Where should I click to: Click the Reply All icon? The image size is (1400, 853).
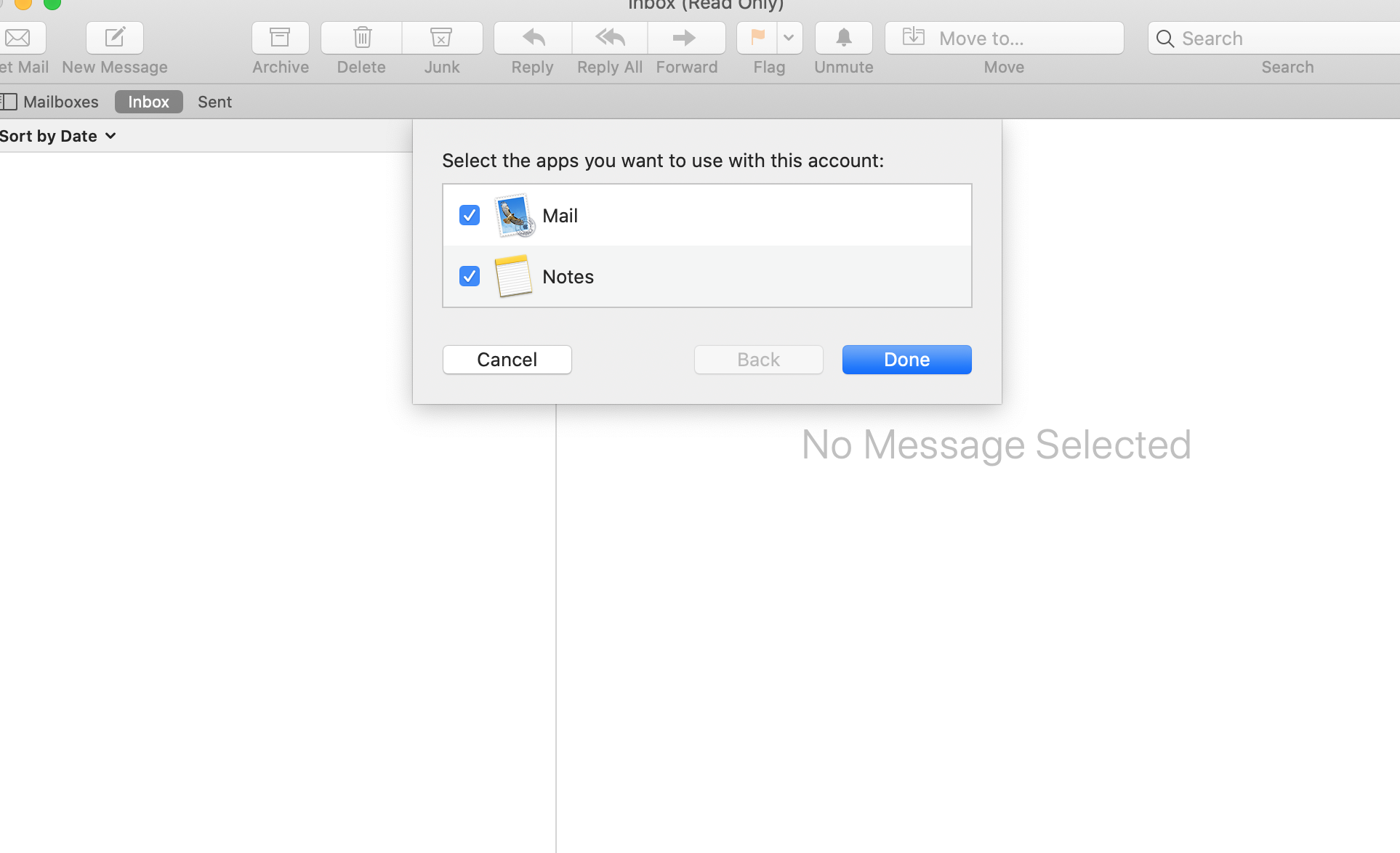click(609, 38)
